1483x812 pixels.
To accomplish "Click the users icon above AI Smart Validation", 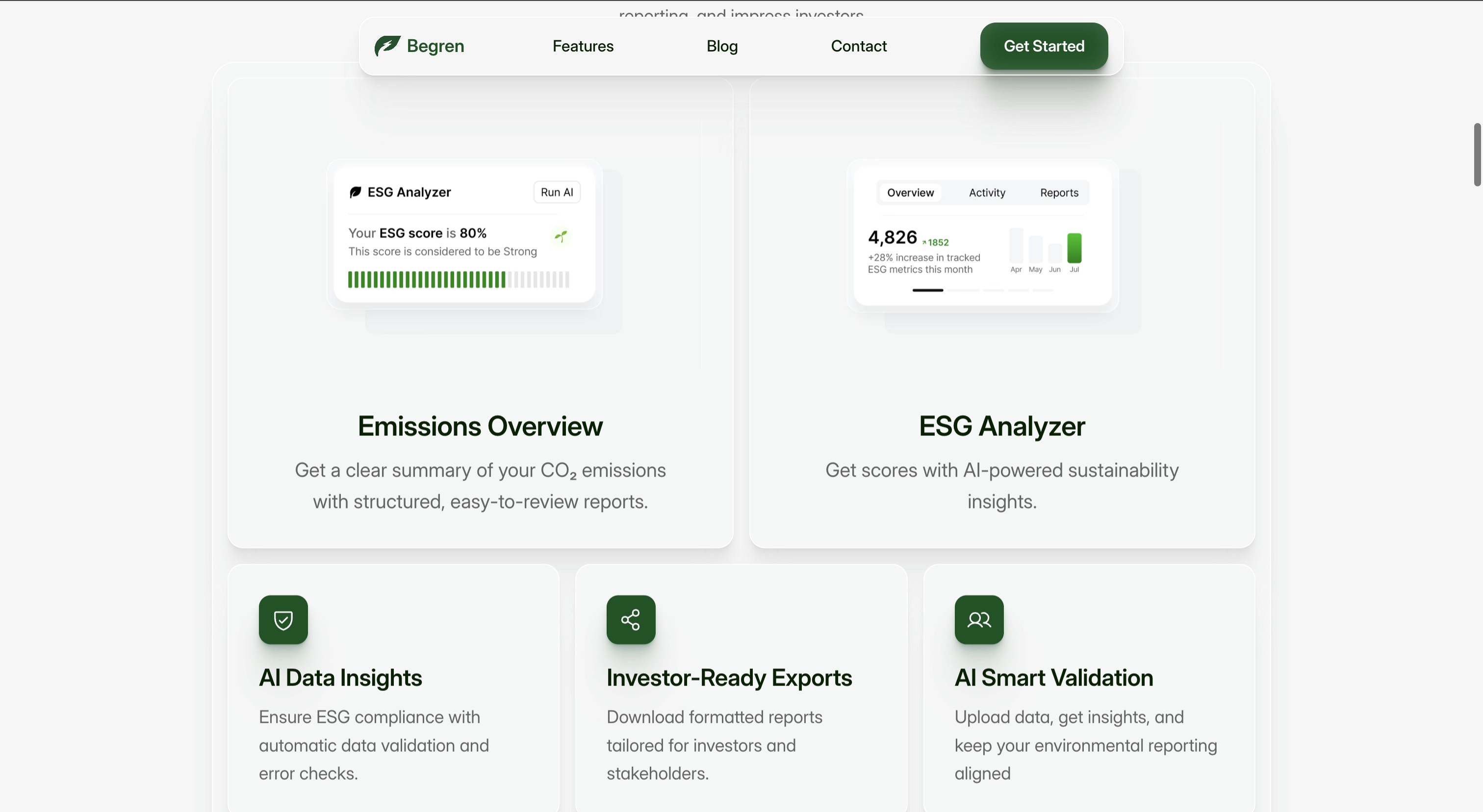I will click(979, 620).
